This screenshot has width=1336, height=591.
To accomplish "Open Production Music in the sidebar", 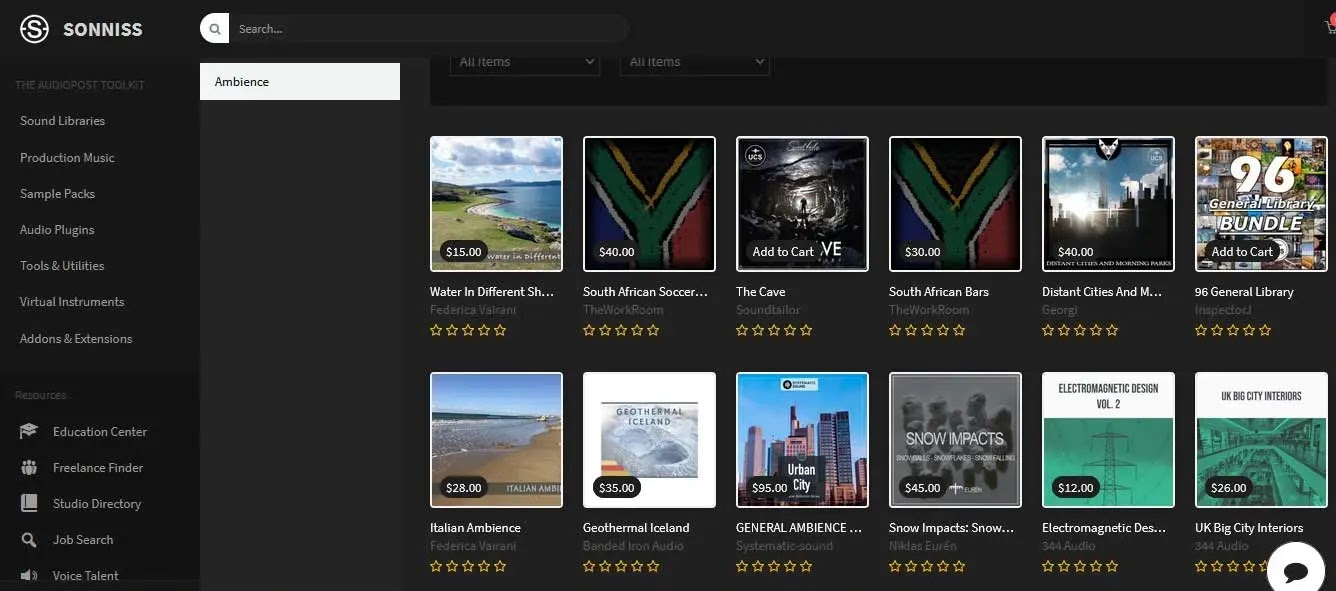I will pos(67,158).
